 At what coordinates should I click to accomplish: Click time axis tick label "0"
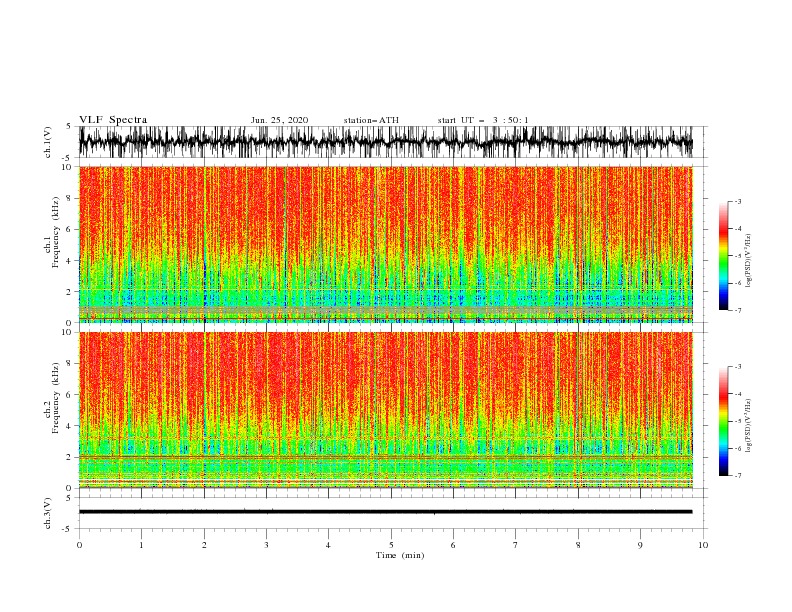79,545
